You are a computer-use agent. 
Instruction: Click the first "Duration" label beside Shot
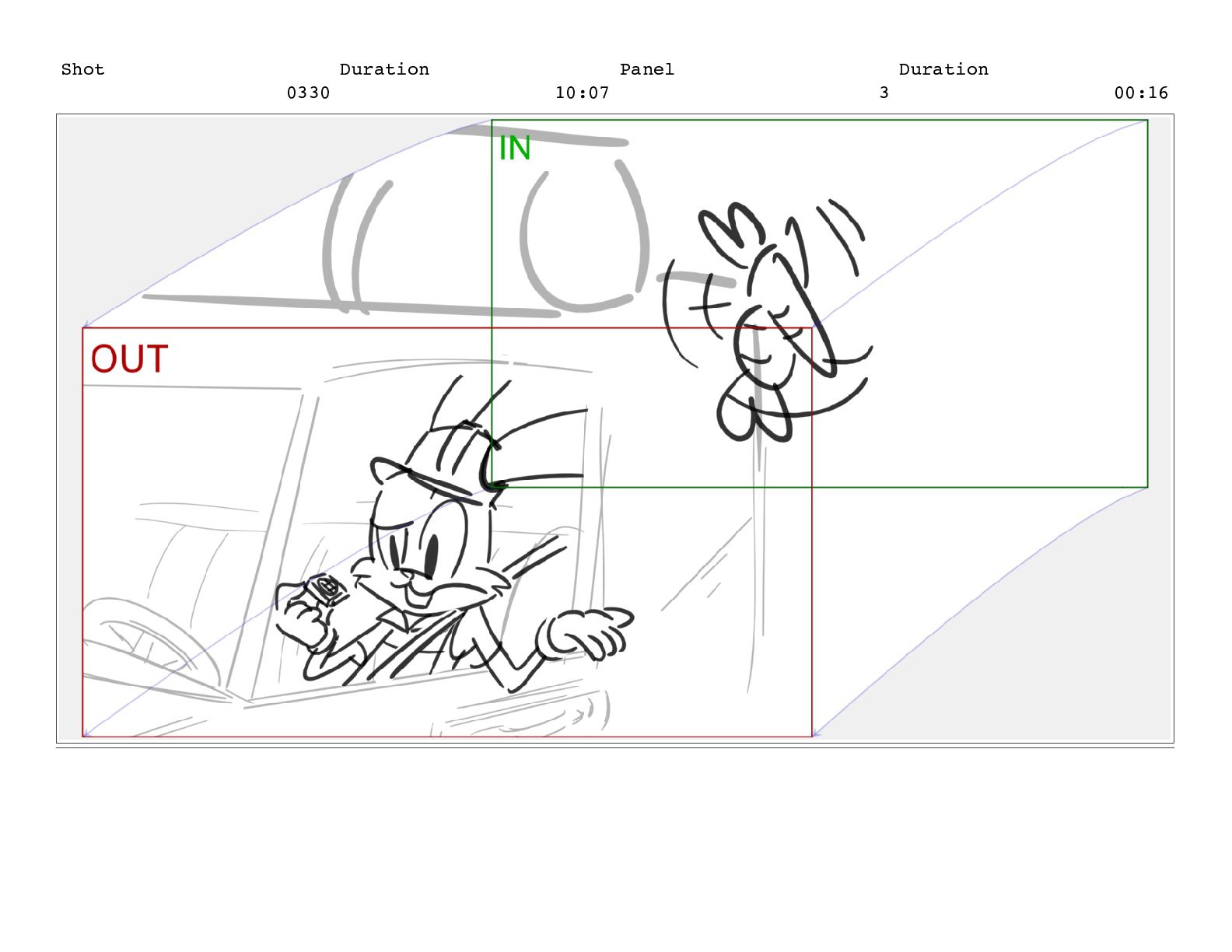point(384,69)
